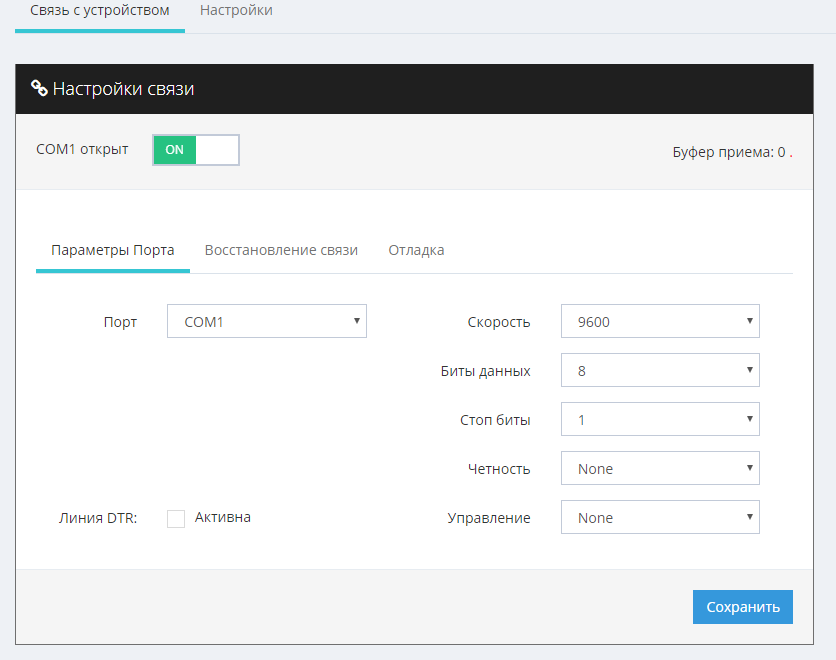Expand the Управление flow control dropdown
The image size is (836, 660).
tap(660, 518)
